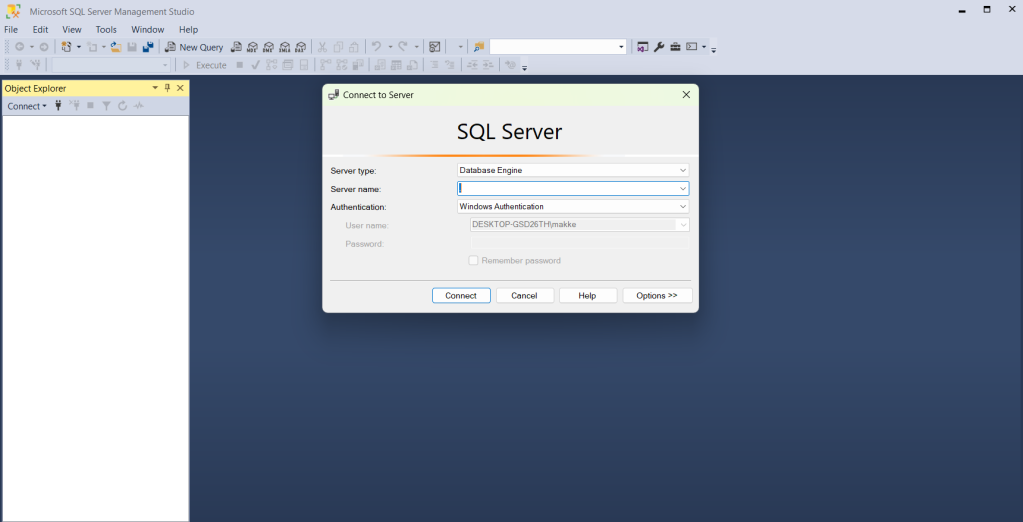Click the Paste clipboard icon
1023x522 pixels.
(354, 47)
